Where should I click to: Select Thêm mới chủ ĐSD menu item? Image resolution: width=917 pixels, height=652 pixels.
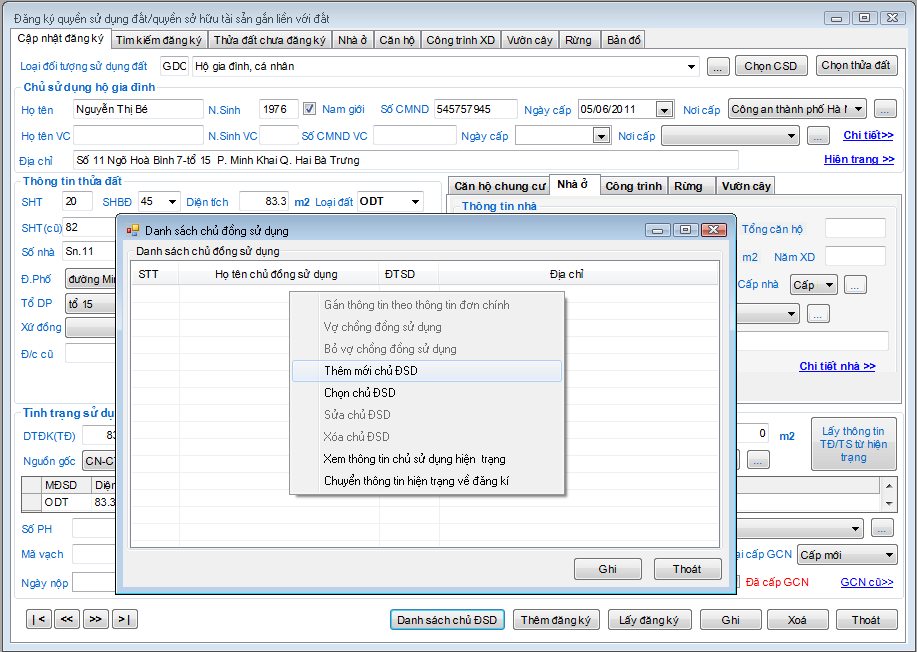(x=371, y=371)
